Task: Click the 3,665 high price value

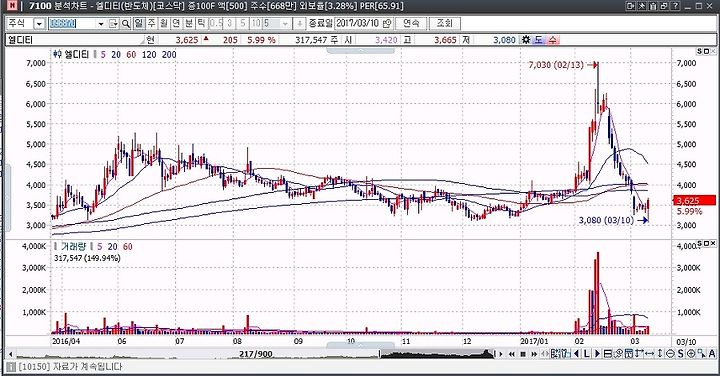Action: point(445,40)
